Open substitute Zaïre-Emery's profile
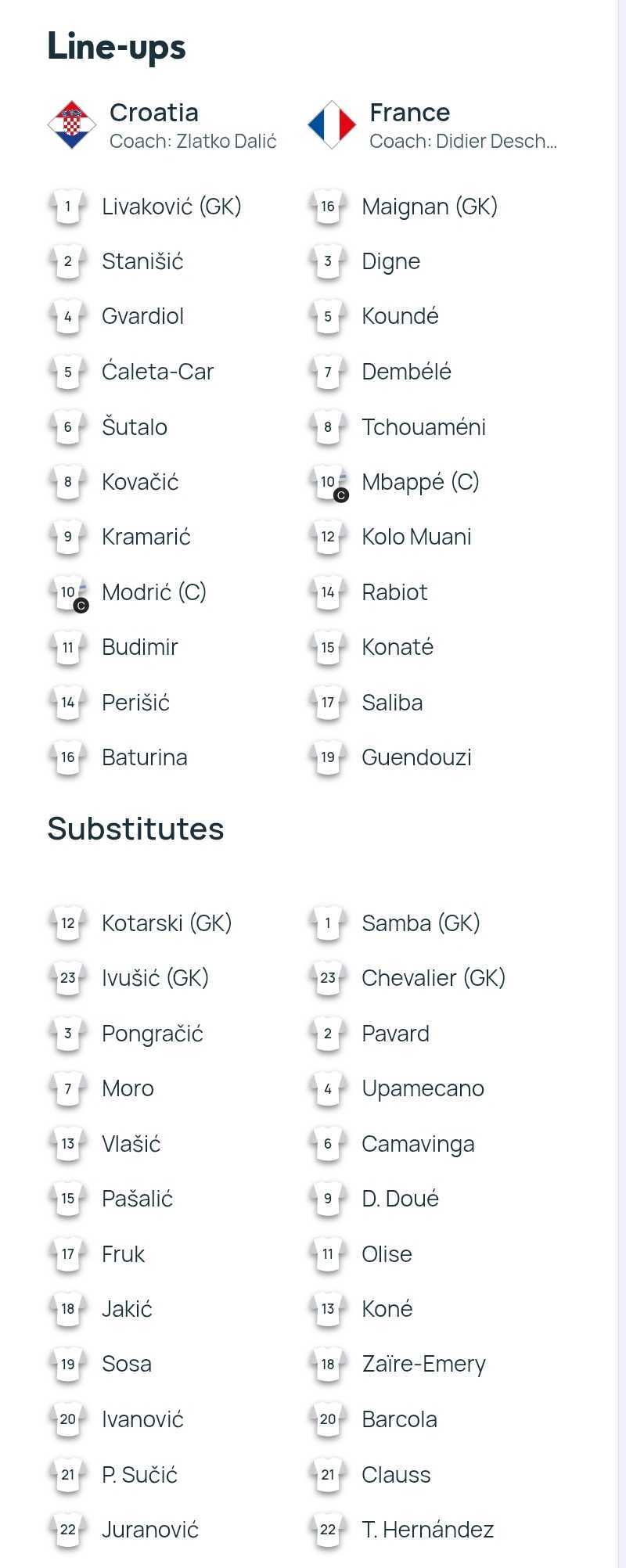The width and height of the screenshot is (626, 1568). [424, 1365]
